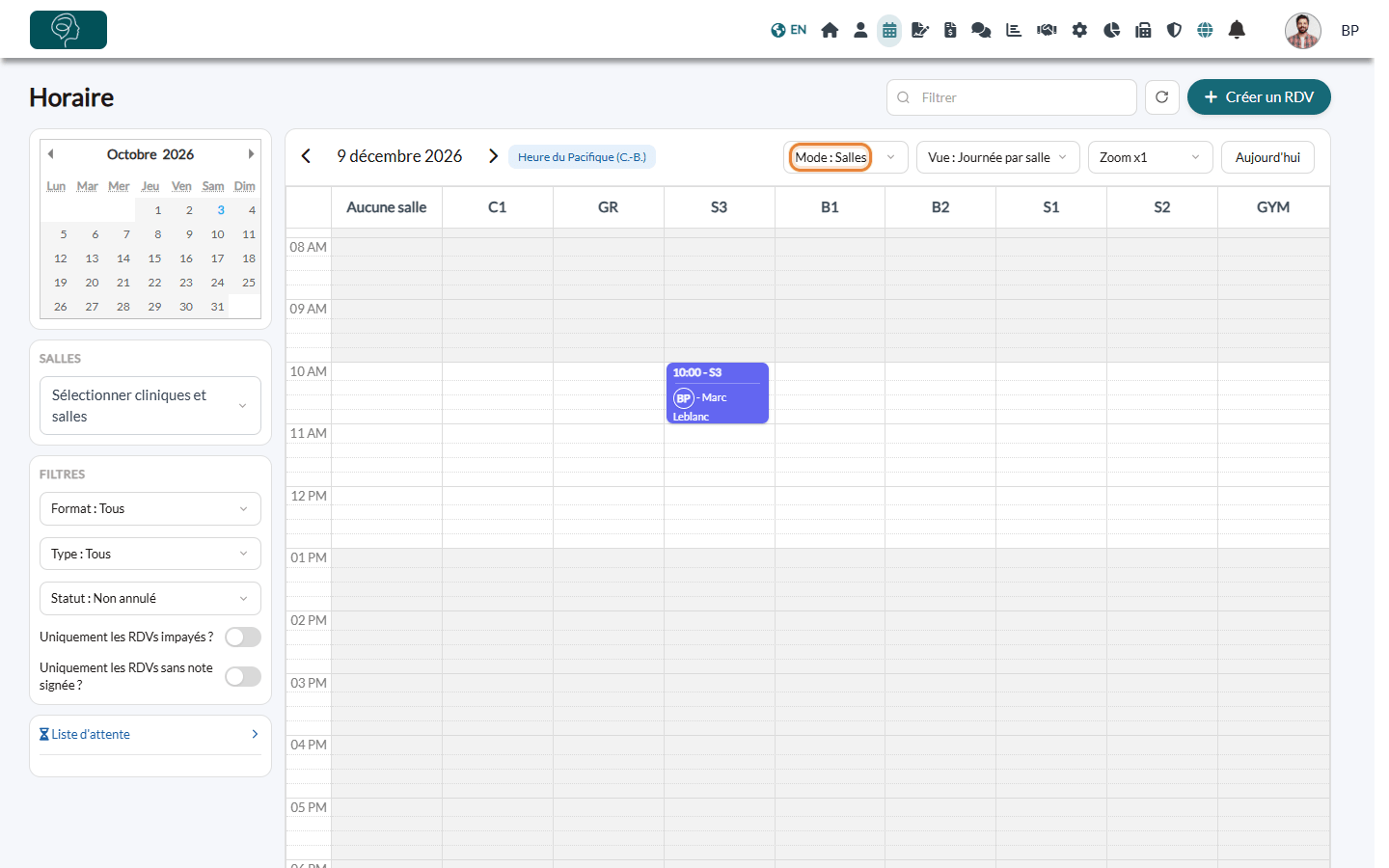Open the notes signing pen icon
Image resolution: width=1389 pixels, height=868 pixels.
coord(920,30)
